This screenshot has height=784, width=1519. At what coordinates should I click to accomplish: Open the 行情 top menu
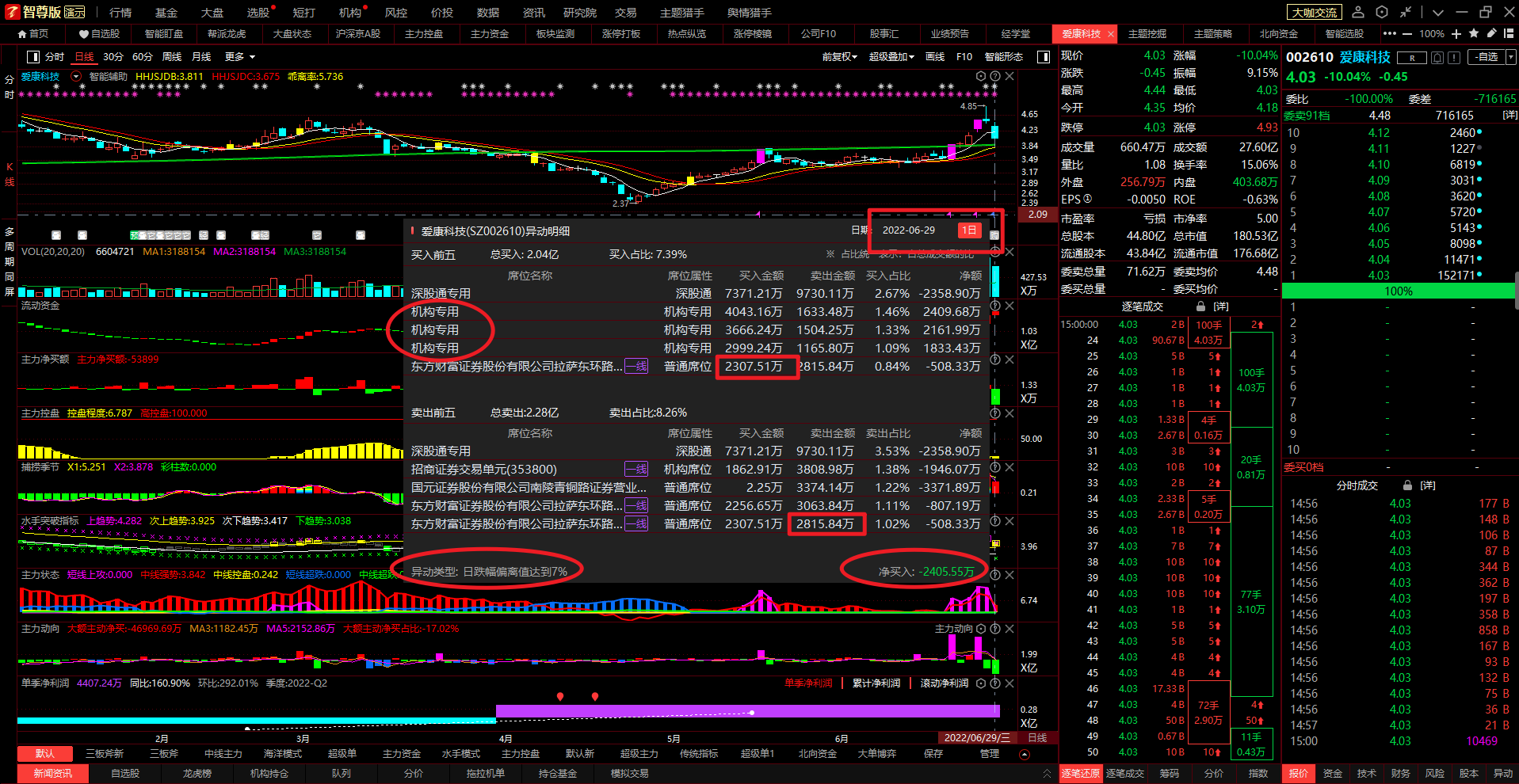point(120,13)
